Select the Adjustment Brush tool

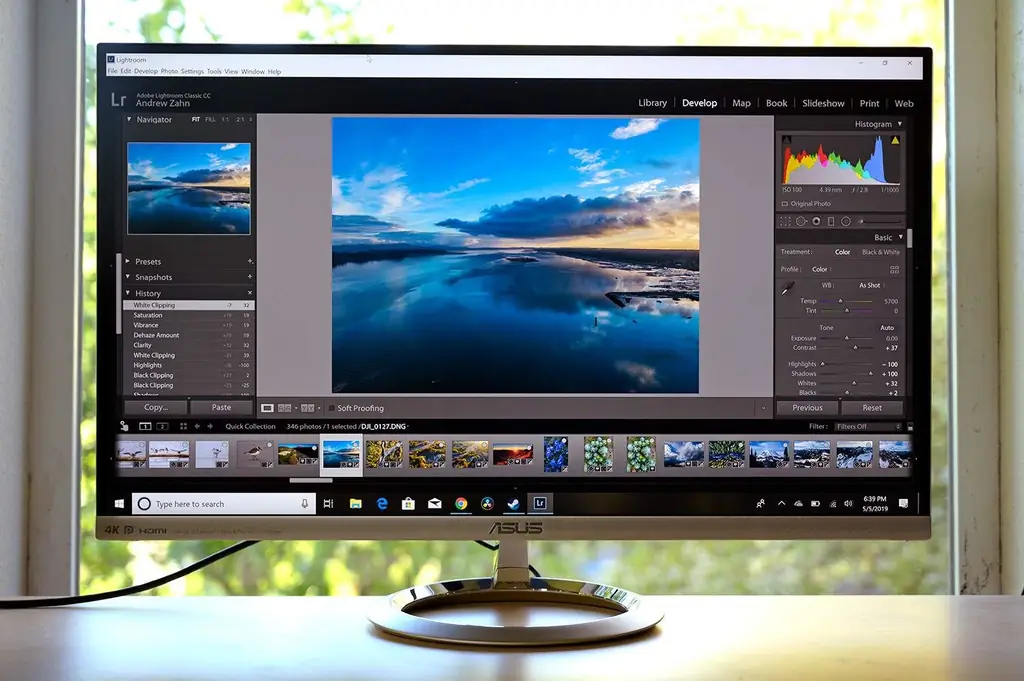pyautogui.click(x=879, y=221)
